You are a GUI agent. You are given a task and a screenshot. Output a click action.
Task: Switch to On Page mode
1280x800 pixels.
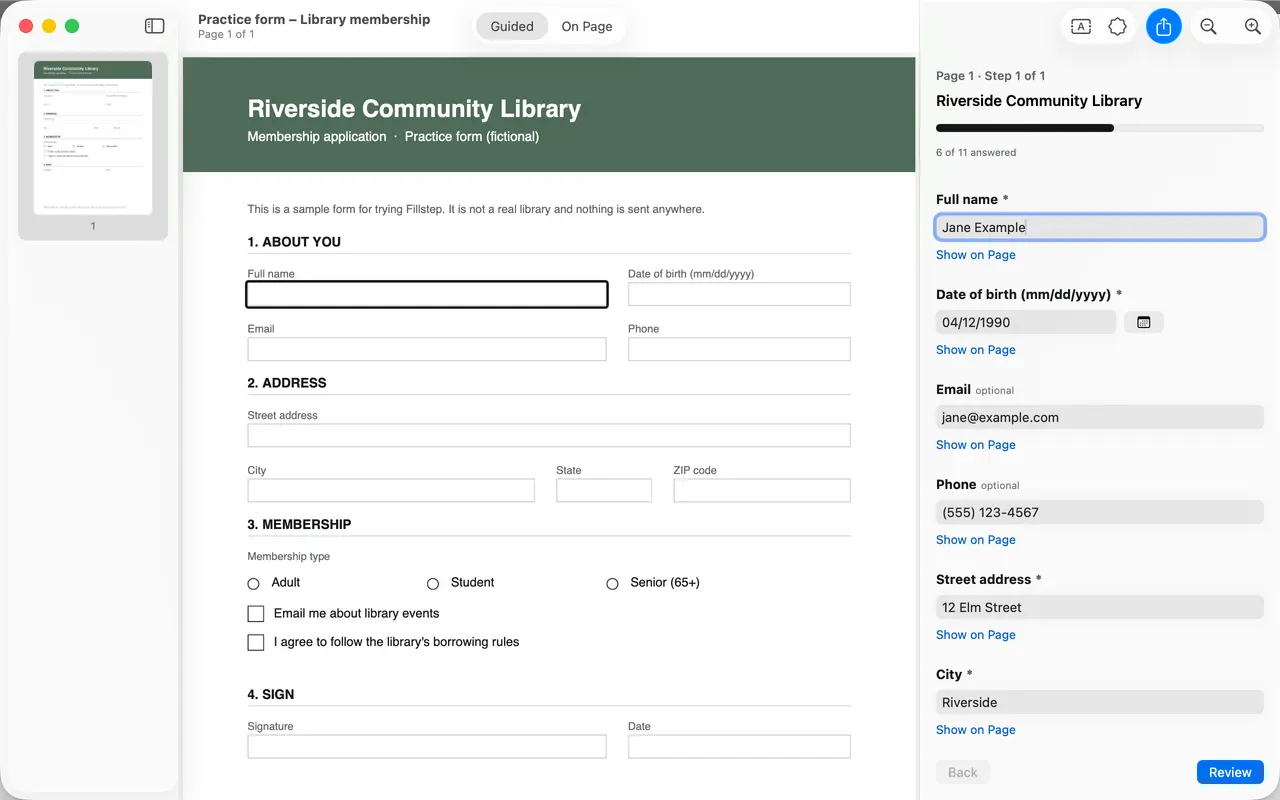(x=587, y=27)
